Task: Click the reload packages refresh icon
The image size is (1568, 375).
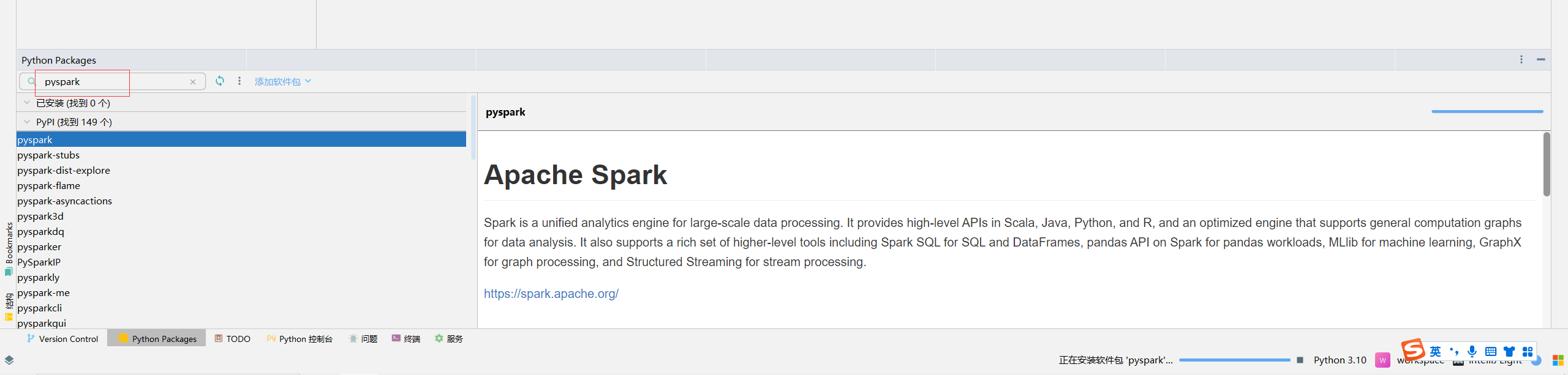Action: pos(220,81)
